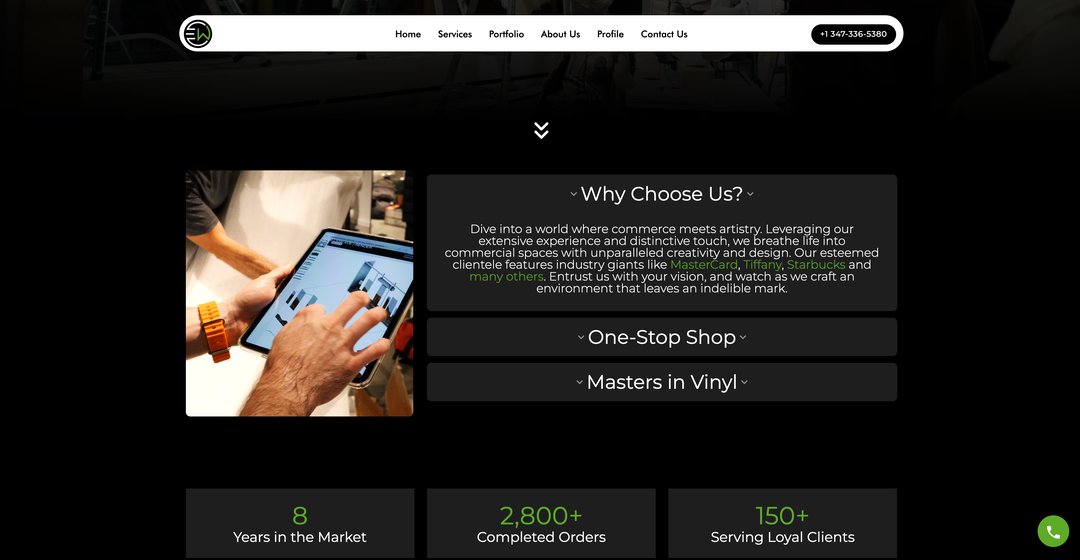1080x560 pixels.
Task: Click chevron right of Masters in Vinyl
Action: pos(745,382)
